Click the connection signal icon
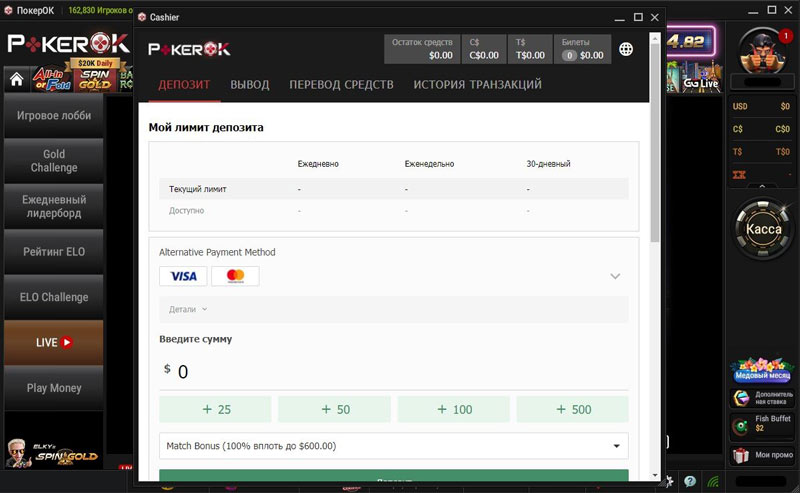 [x=713, y=481]
